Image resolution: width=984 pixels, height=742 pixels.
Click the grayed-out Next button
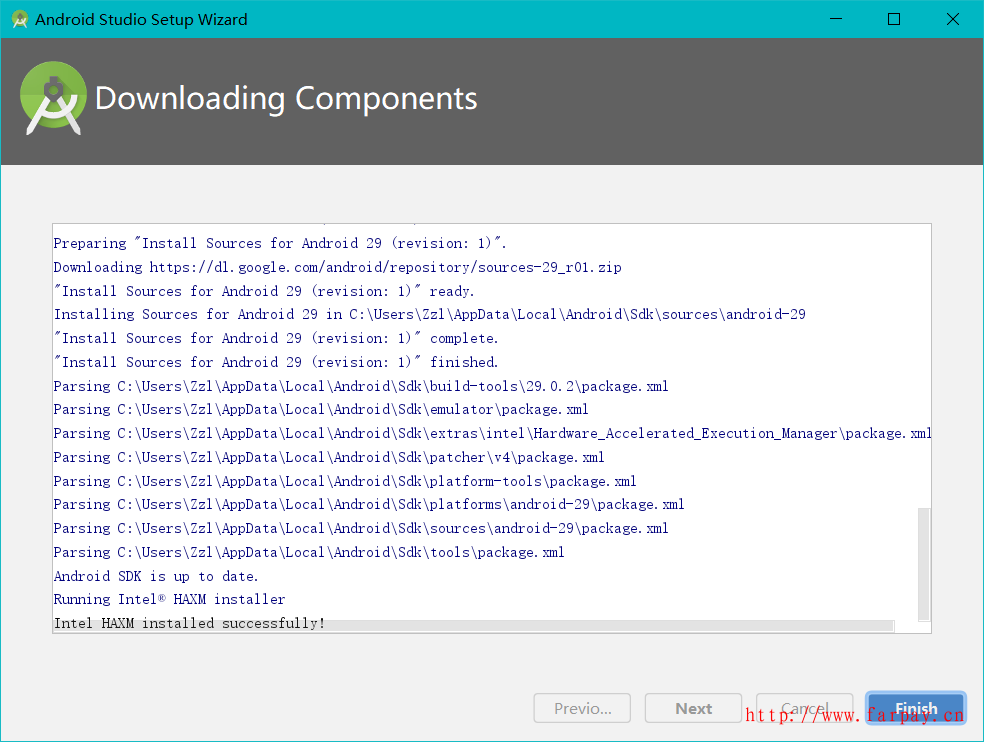pos(693,708)
